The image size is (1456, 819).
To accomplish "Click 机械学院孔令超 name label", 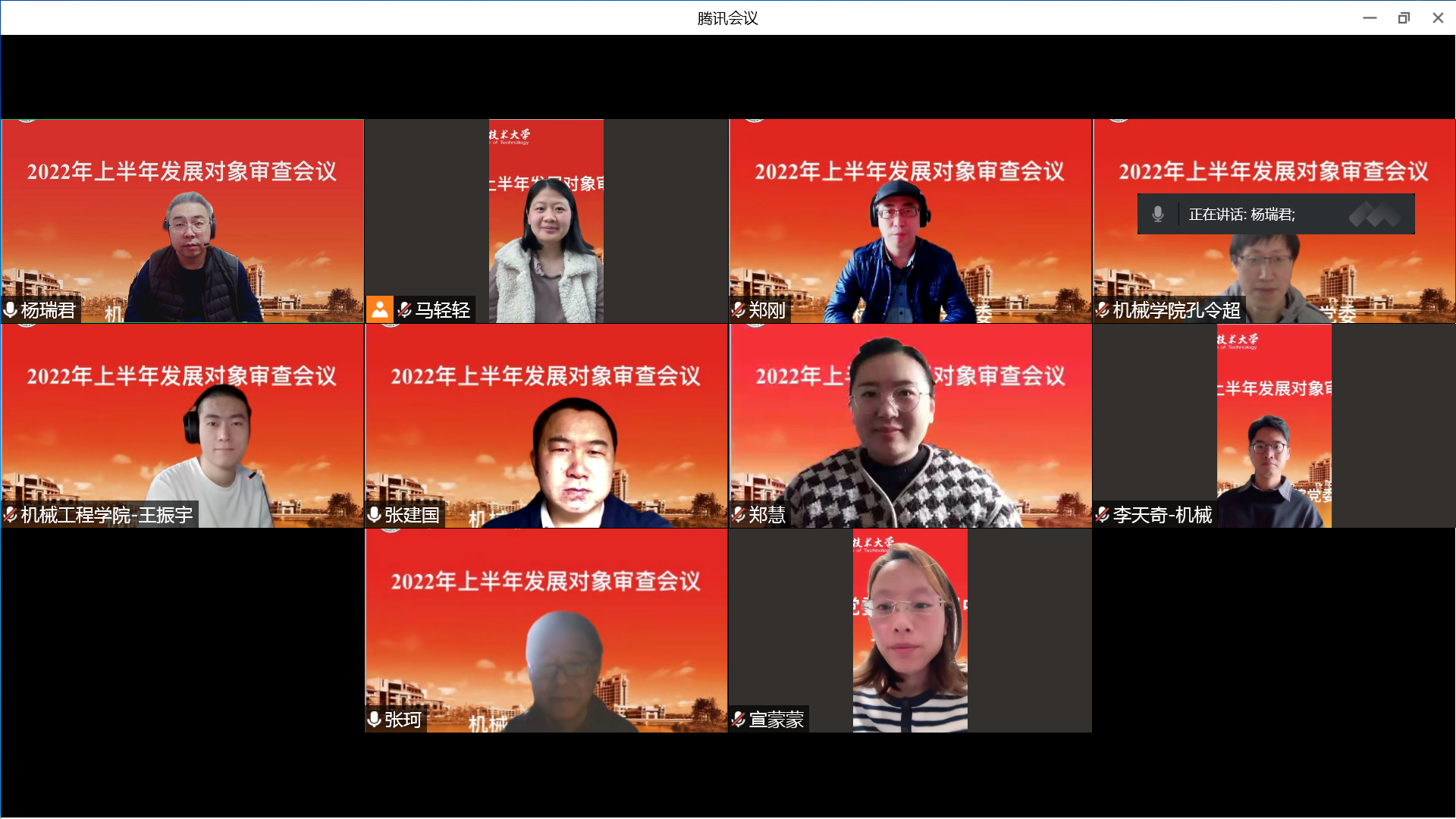I will click(1176, 310).
